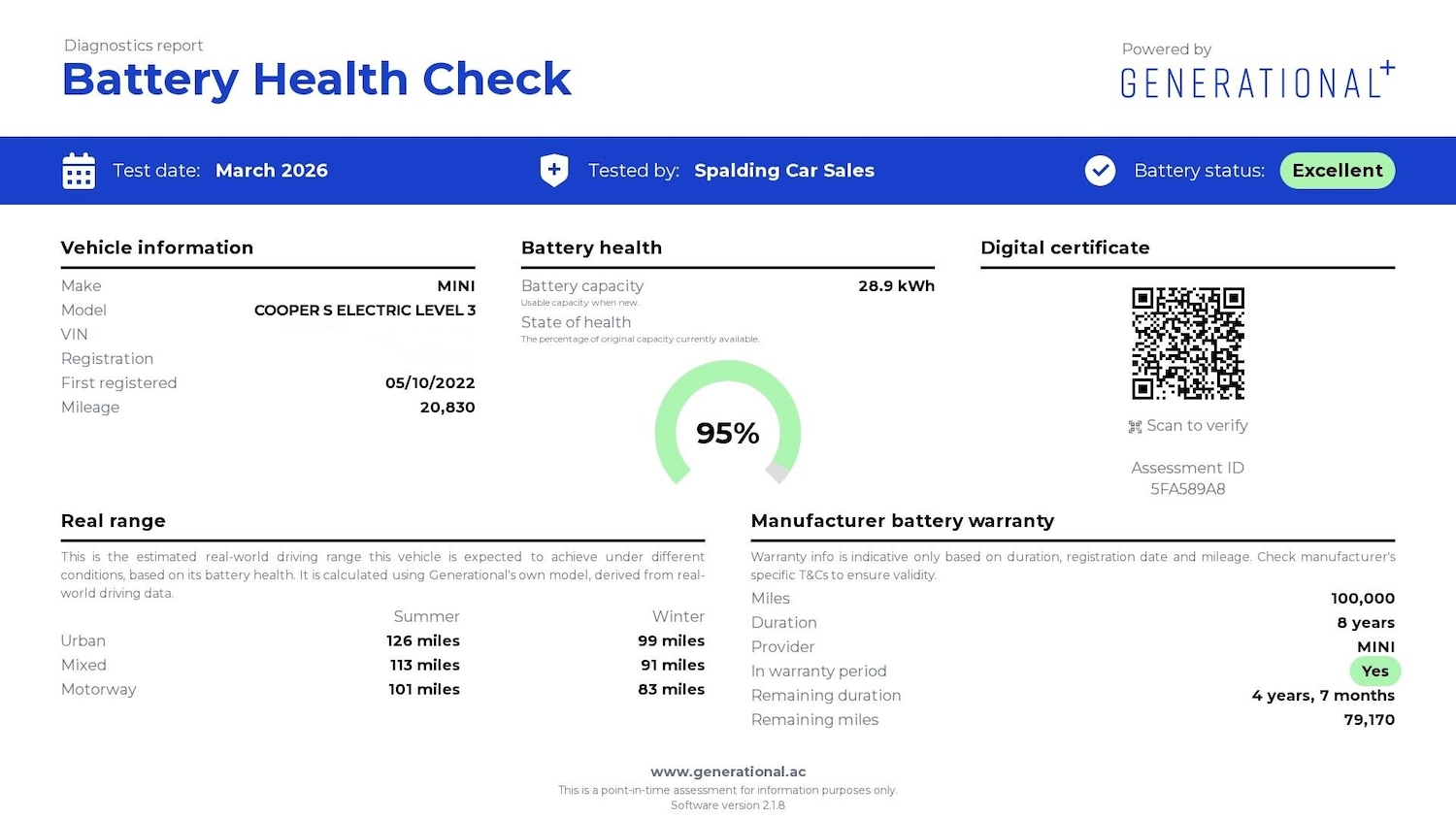Click the small scan icon beside Scan to verify
This screenshot has height=819, width=1456.
click(x=1135, y=427)
